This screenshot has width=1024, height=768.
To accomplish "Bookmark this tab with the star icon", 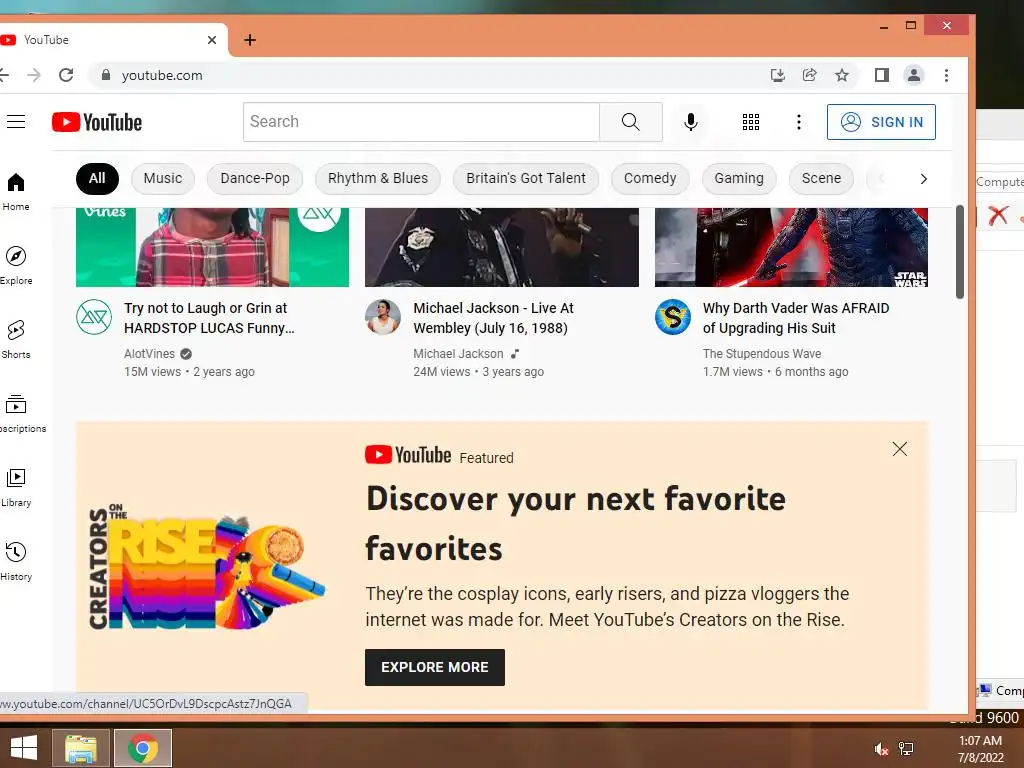I will click(x=842, y=75).
